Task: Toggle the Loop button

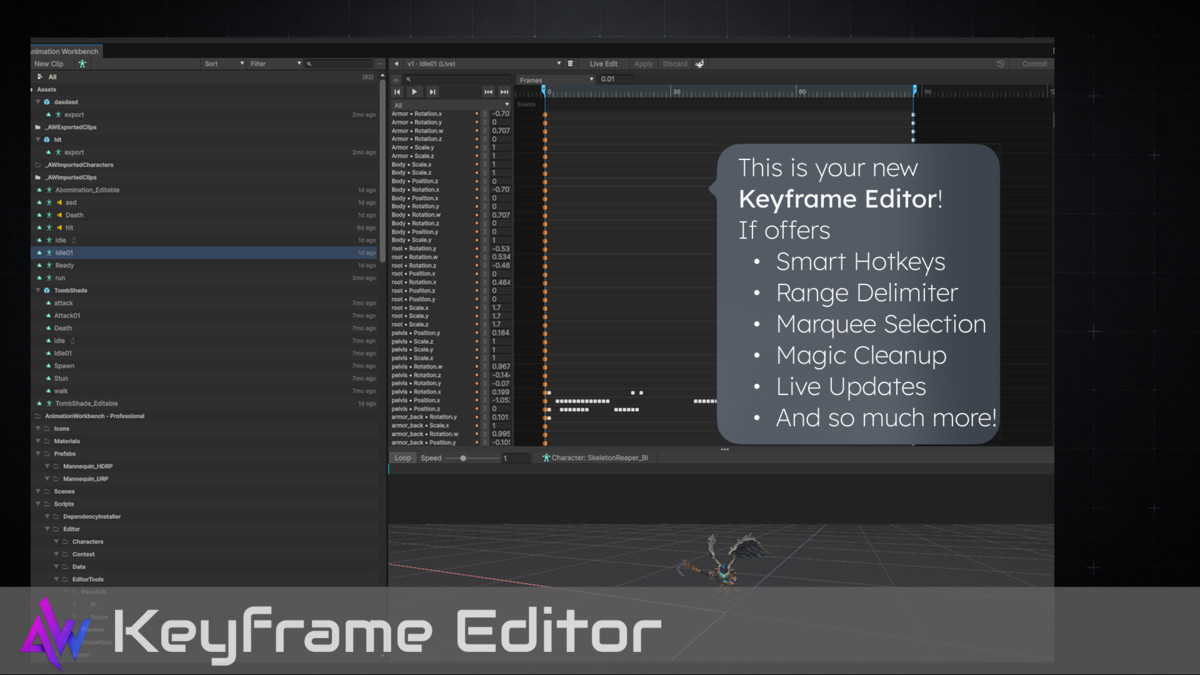Action: click(x=402, y=458)
